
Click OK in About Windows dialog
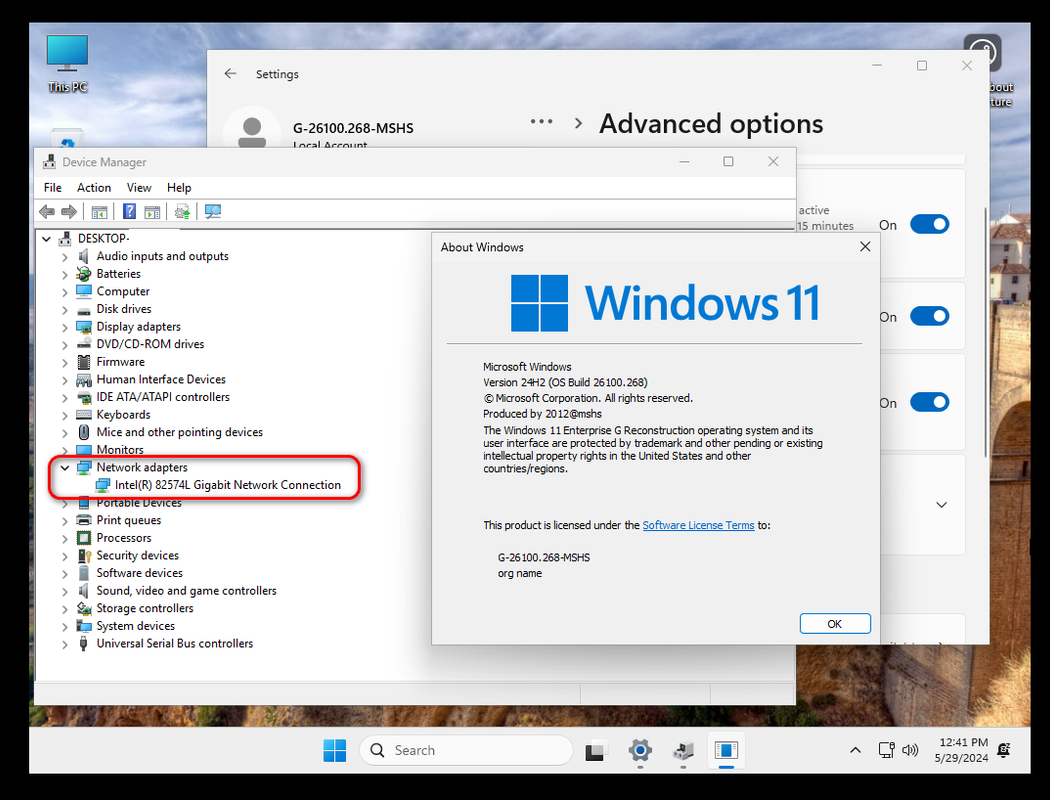coord(835,624)
